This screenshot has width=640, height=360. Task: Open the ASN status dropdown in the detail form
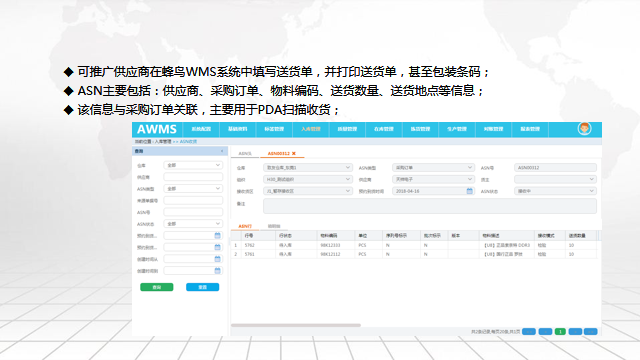pyautogui.click(x=555, y=191)
